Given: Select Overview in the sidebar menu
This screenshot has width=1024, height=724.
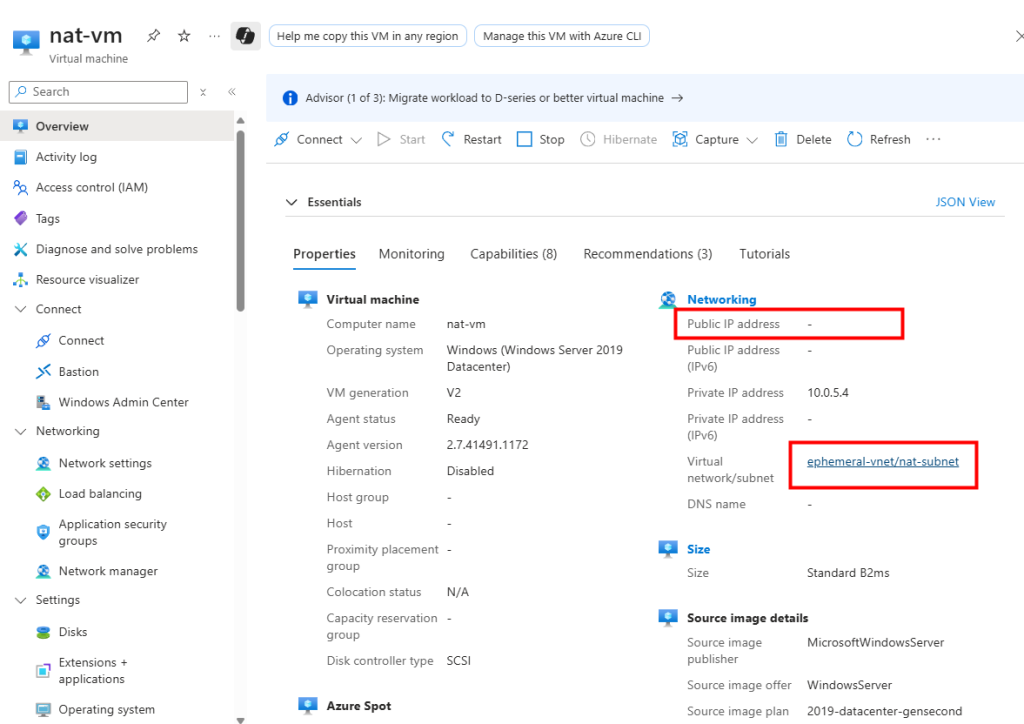Looking at the screenshot, I should point(117,126).
